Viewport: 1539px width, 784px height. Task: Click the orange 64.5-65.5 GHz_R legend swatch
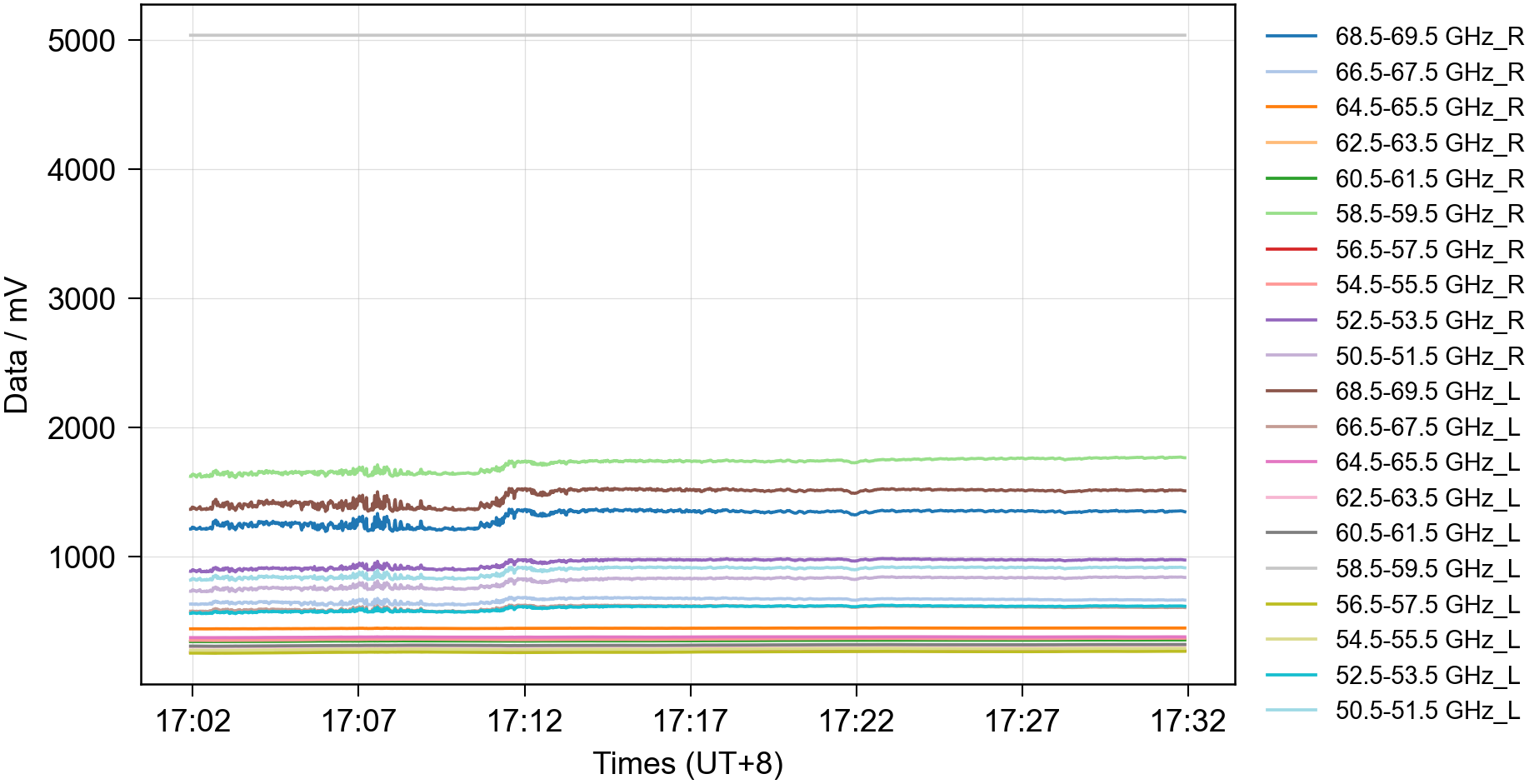pos(1291,107)
